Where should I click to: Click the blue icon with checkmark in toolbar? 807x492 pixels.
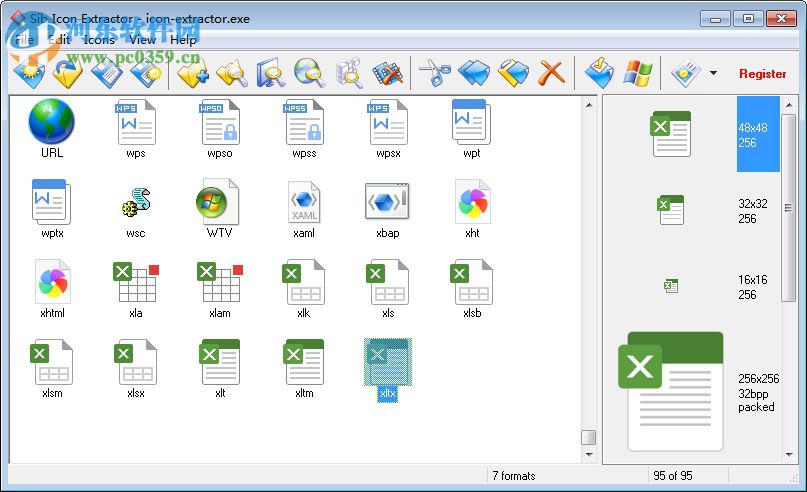599,73
